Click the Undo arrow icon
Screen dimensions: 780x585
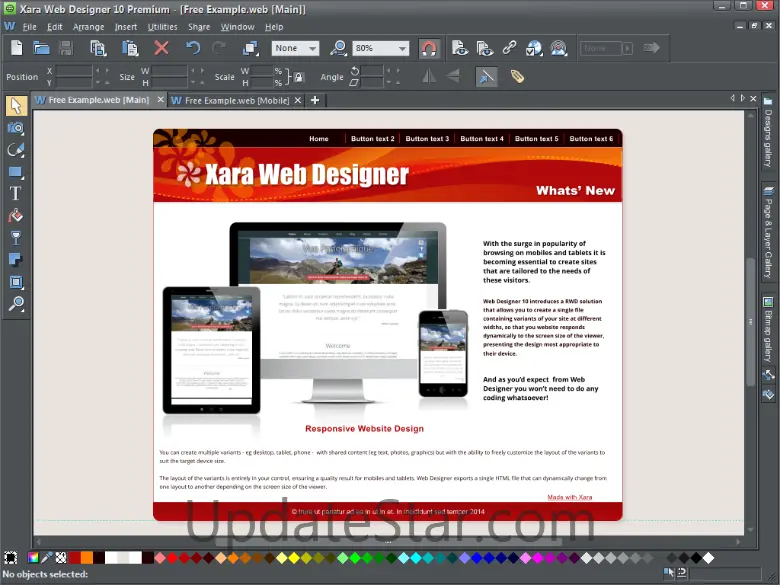(x=192, y=47)
